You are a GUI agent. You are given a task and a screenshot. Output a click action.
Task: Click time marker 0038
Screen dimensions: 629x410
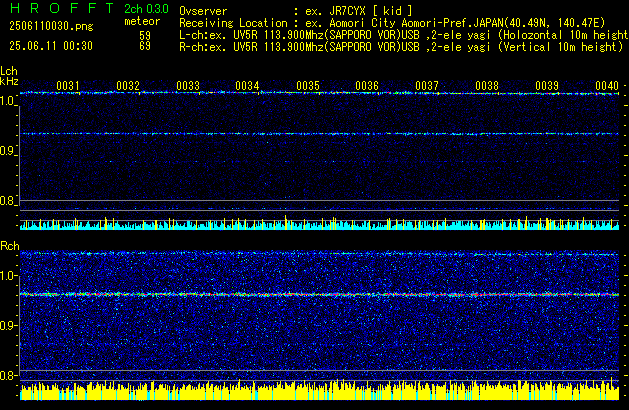487,85
